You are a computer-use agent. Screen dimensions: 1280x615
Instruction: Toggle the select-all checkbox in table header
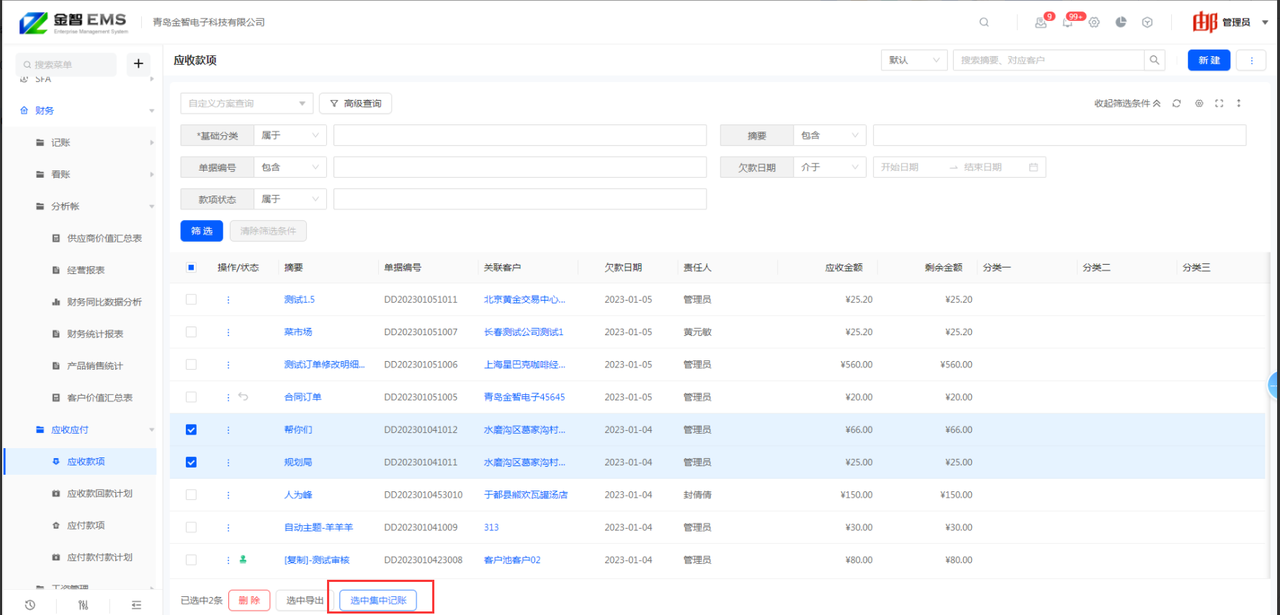[x=191, y=267]
